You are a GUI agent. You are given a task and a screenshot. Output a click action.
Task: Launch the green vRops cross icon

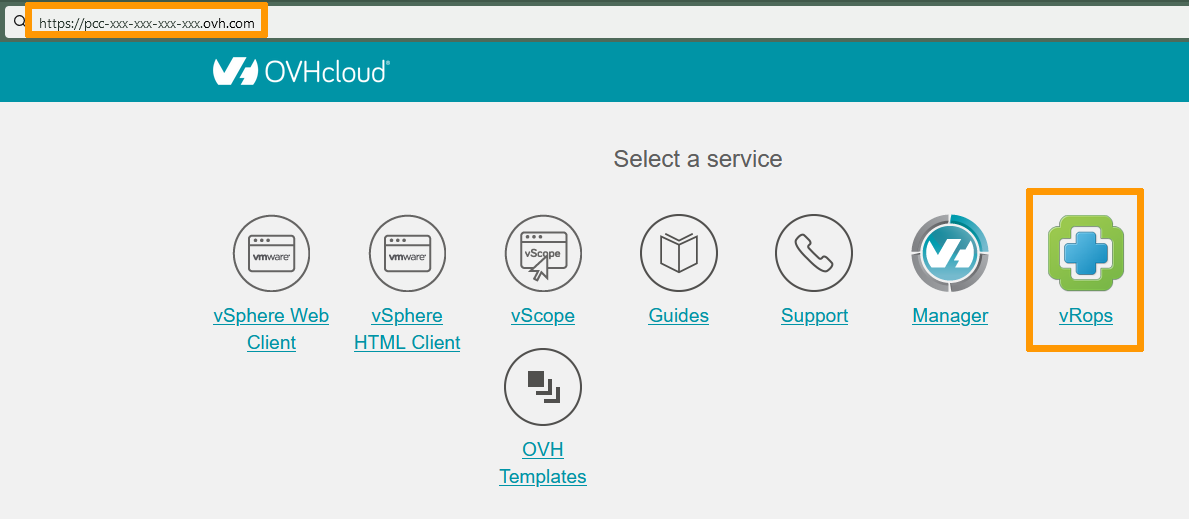tap(1085, 254)
